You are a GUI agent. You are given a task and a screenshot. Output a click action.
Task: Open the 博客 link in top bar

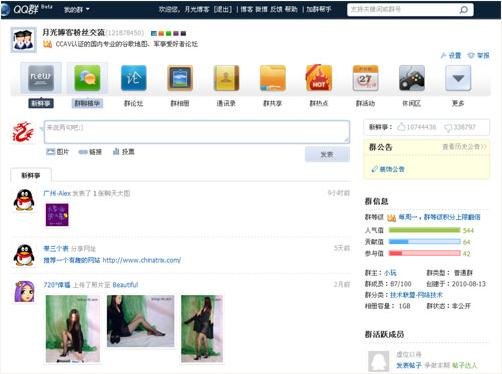[x=247, y=9]
